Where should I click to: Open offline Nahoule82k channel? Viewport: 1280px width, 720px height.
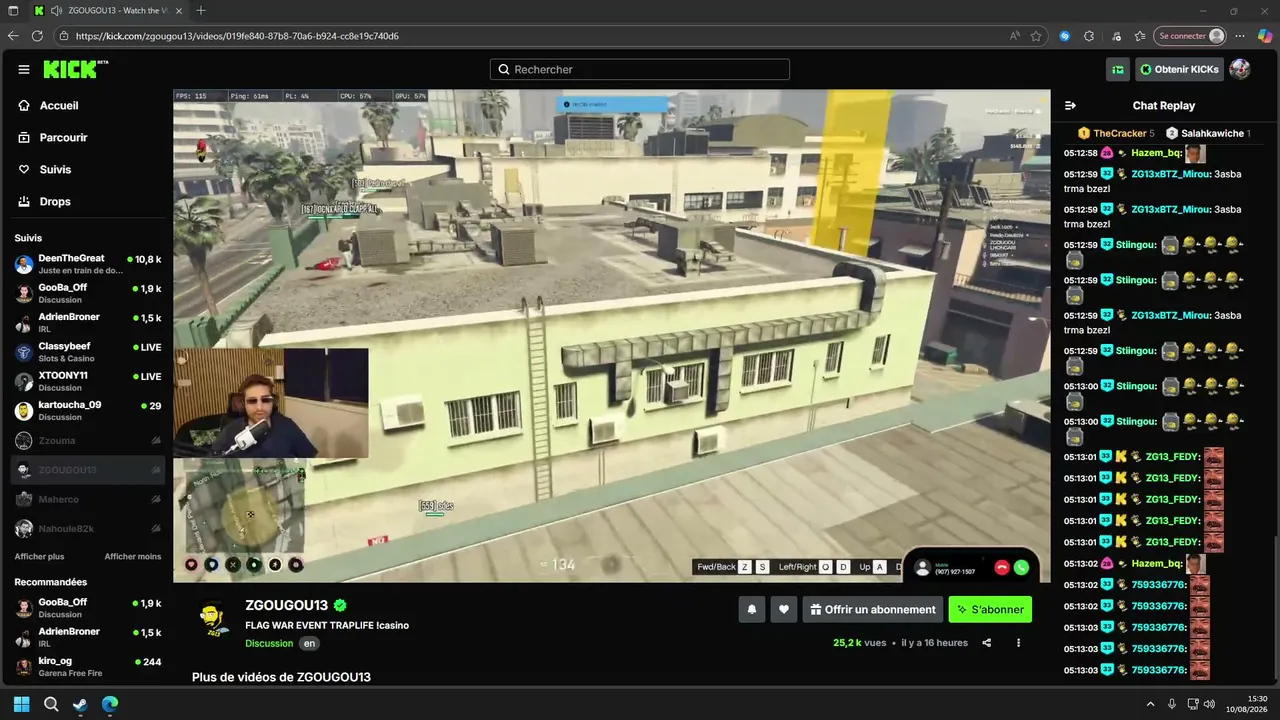click(x=87, y=528)
